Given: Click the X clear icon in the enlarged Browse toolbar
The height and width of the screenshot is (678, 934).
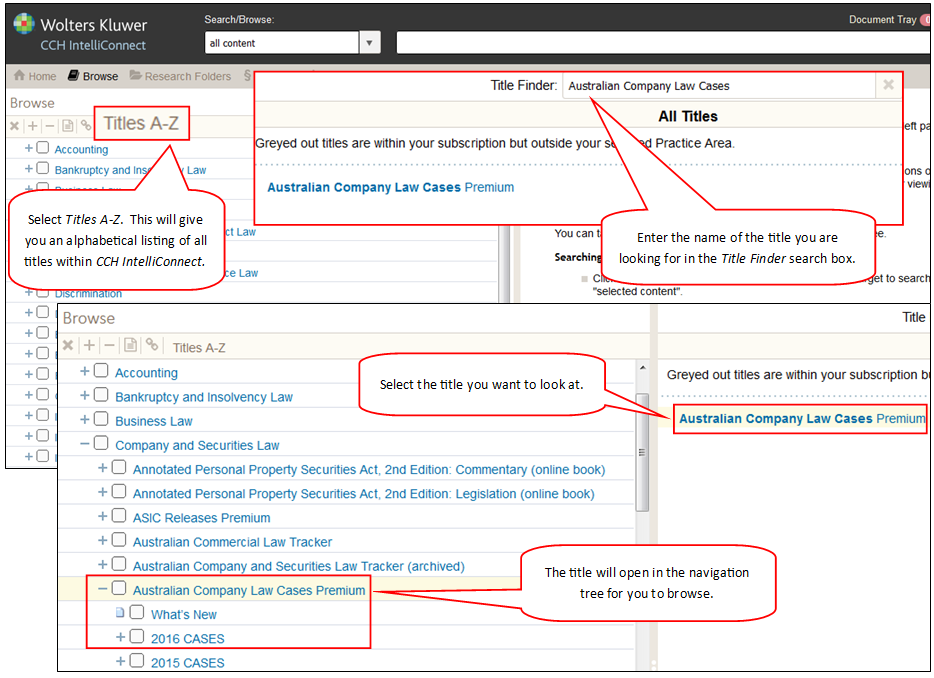Looking at the screenshot, I should coord(68,346).
